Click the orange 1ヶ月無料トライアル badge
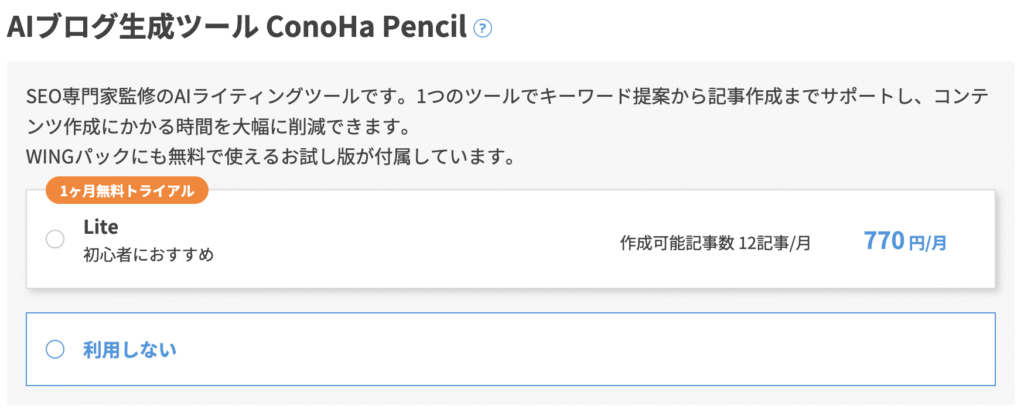1024x416 pixels. click(x=127, y=191)
